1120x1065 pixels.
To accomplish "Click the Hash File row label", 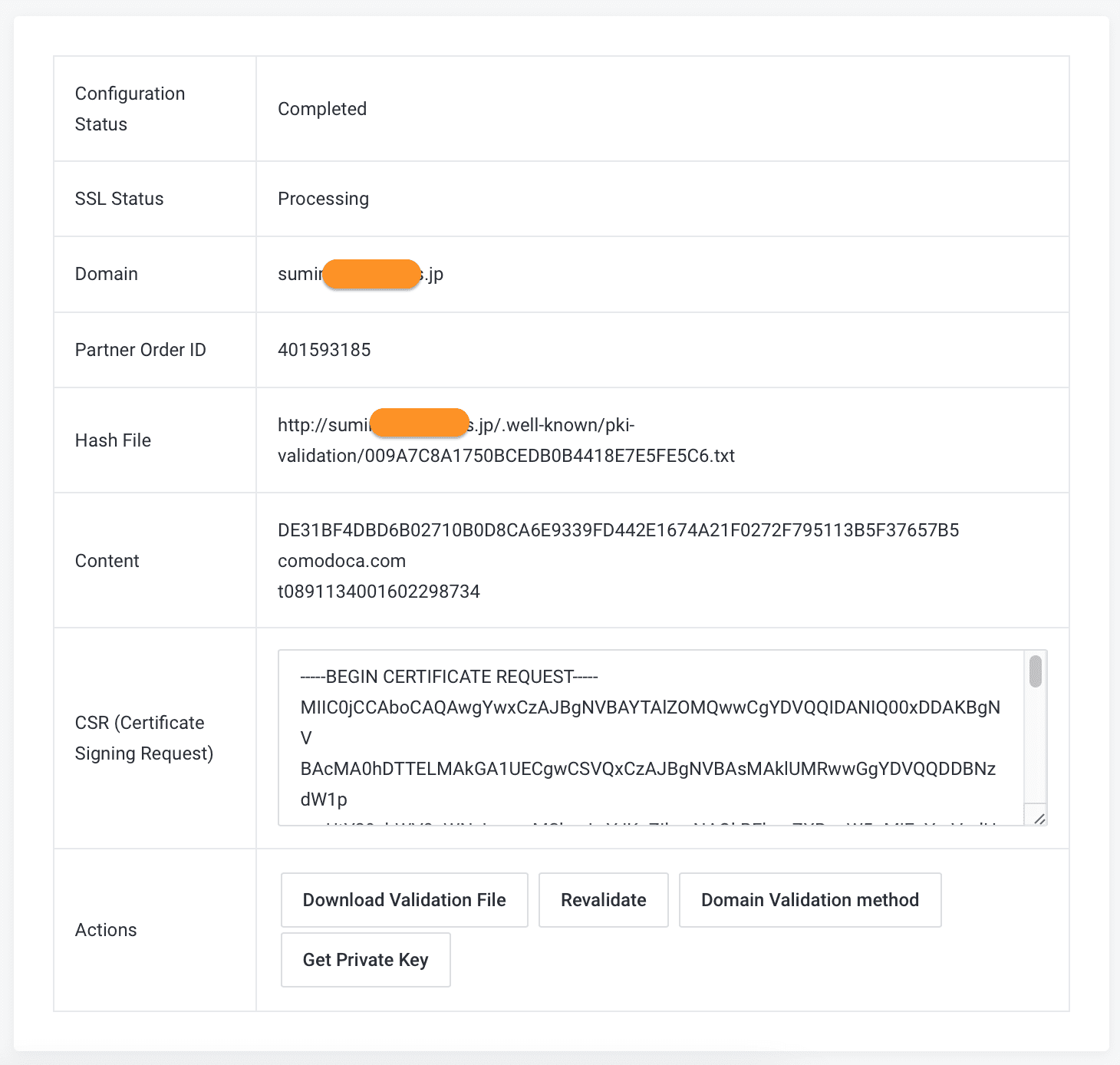I will click(x=113, y=440).
